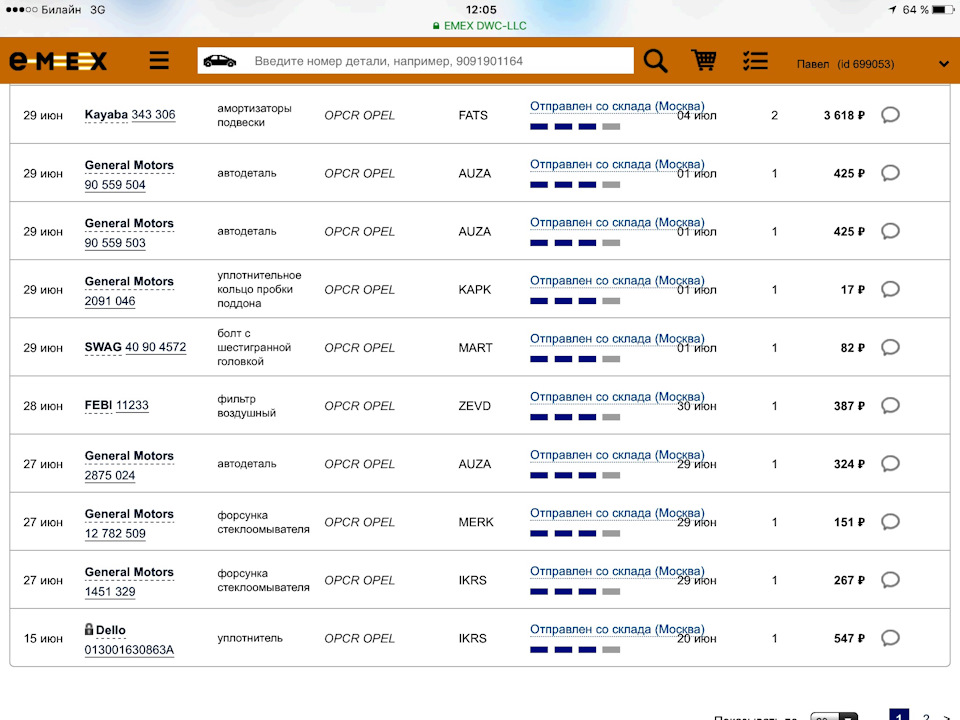Select the price 547 ₽
The height and width of the screenshot is (720, 960).
pyautogui.click(x=849, y=639)
